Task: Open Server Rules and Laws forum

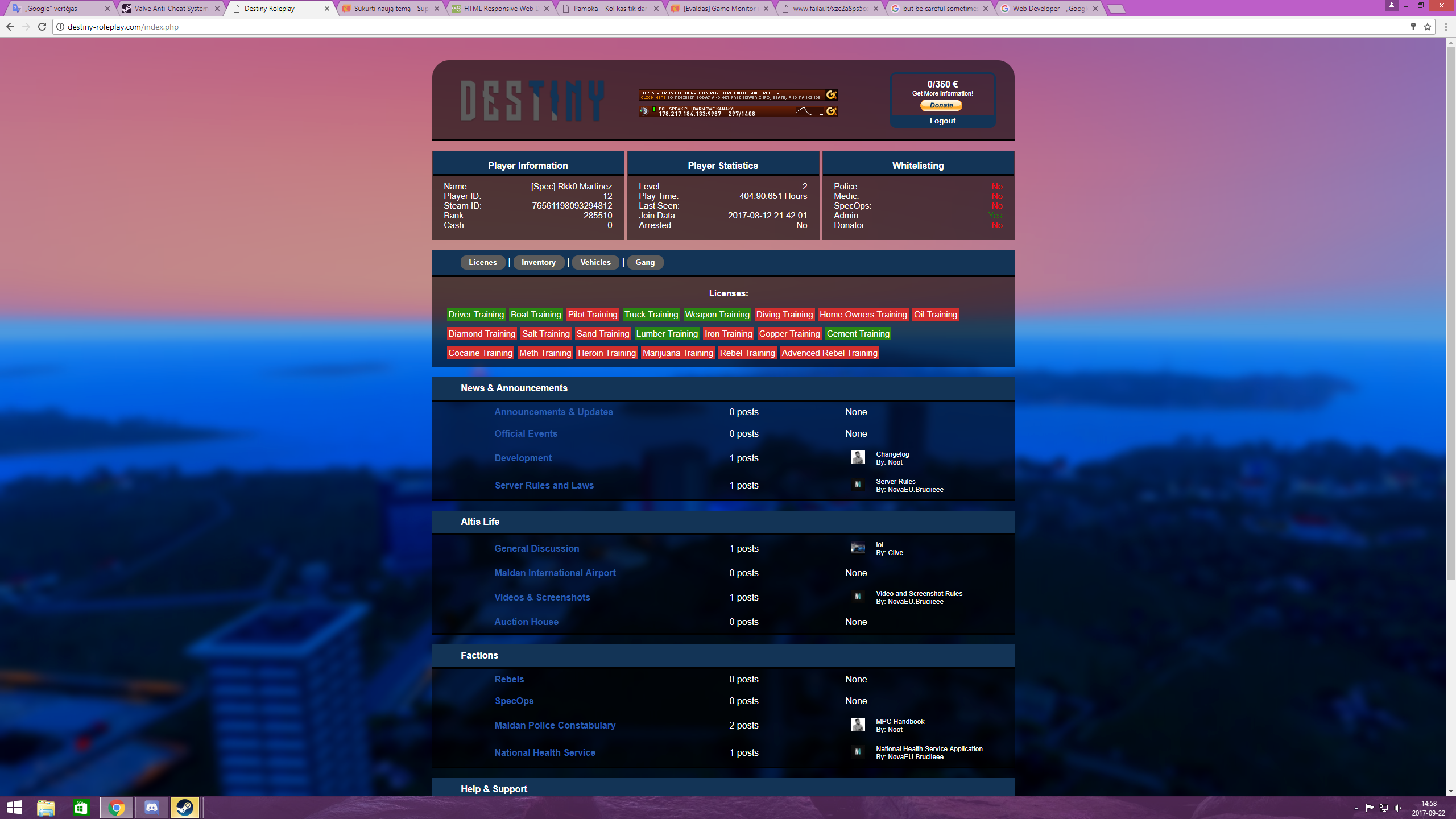Action: 544,485
